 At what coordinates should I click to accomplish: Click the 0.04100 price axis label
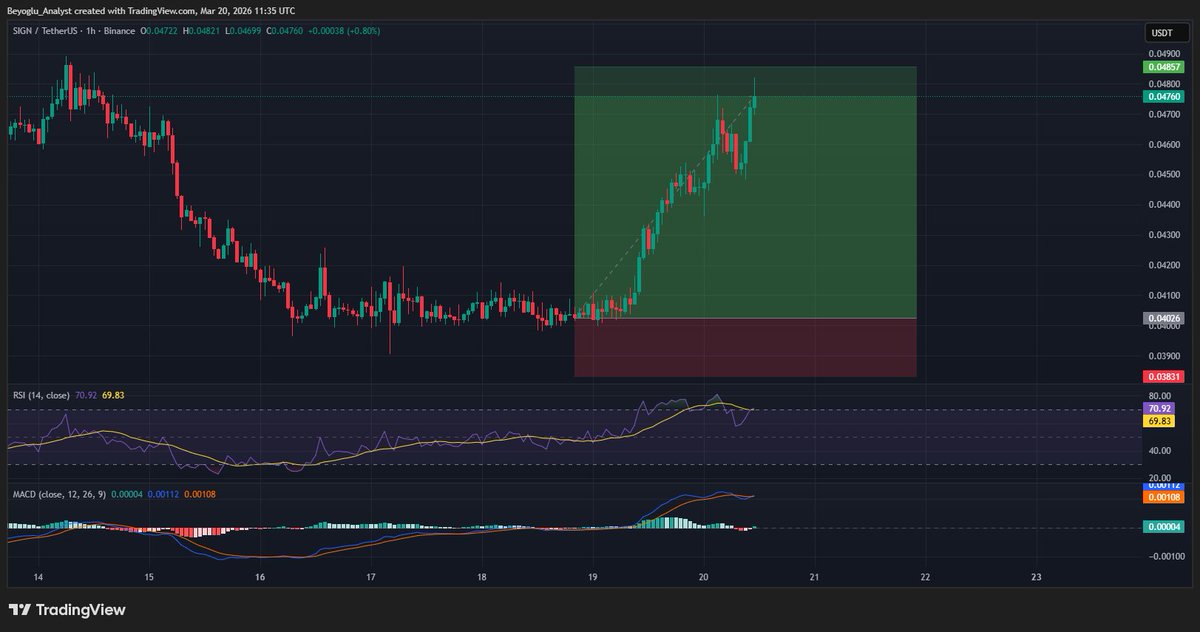click(1163, 295)
